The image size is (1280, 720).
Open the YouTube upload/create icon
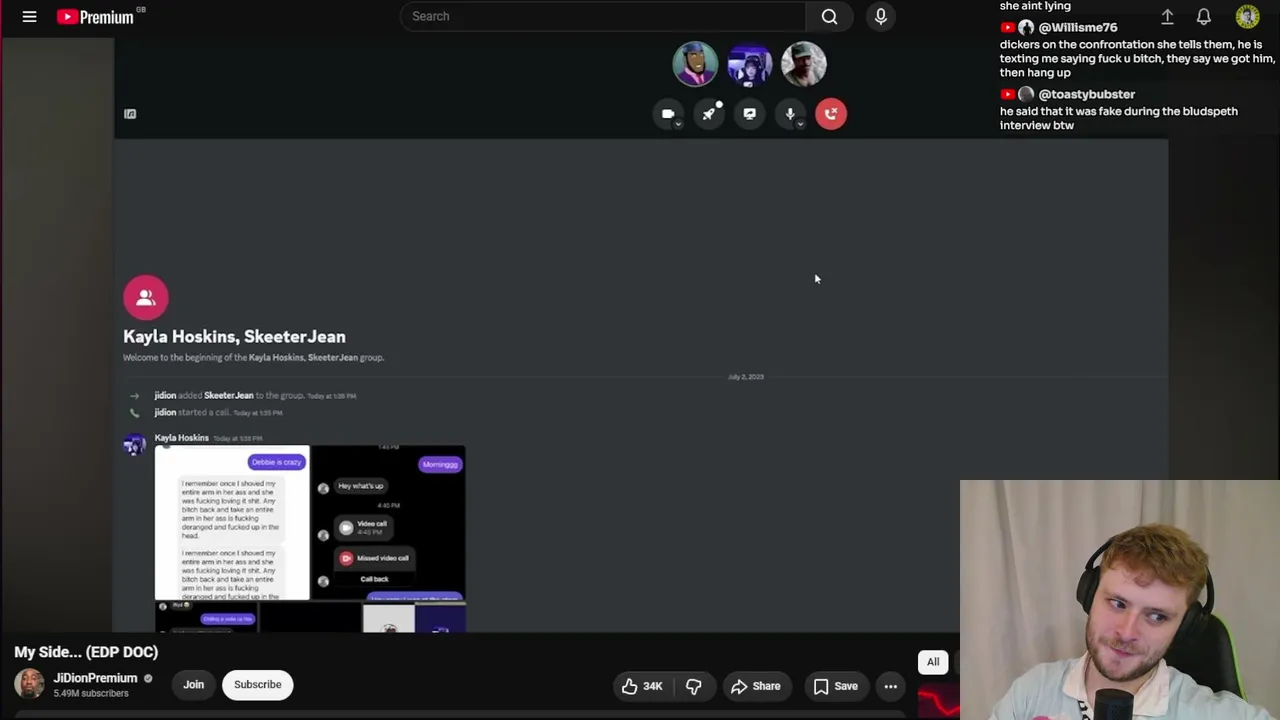[x=1167, y=16]
